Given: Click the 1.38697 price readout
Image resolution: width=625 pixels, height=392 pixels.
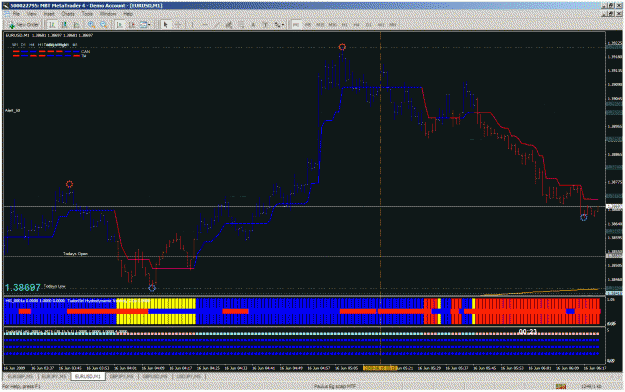Looking at the screenshot, I should coord(23,288).
